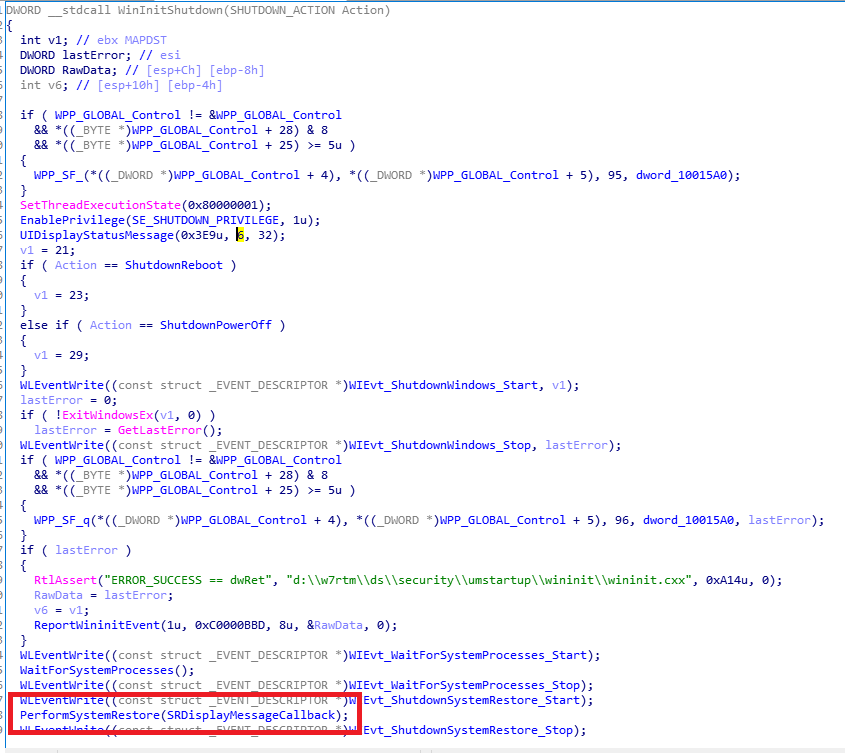The width and height of the screenshot is (845, 753).
Task: Click the '[esp+Ch] [ebp-8h]' stack comment
Action: tap(205, 71)
